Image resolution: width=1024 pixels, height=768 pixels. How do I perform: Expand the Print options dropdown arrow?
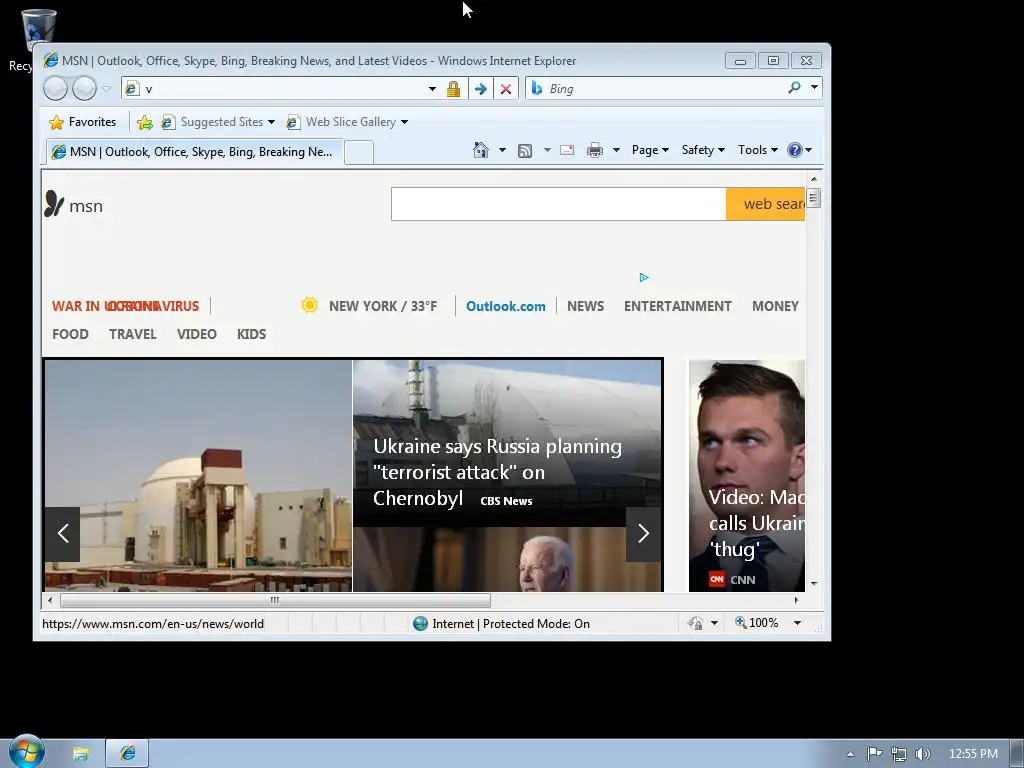tap(616, 150)
